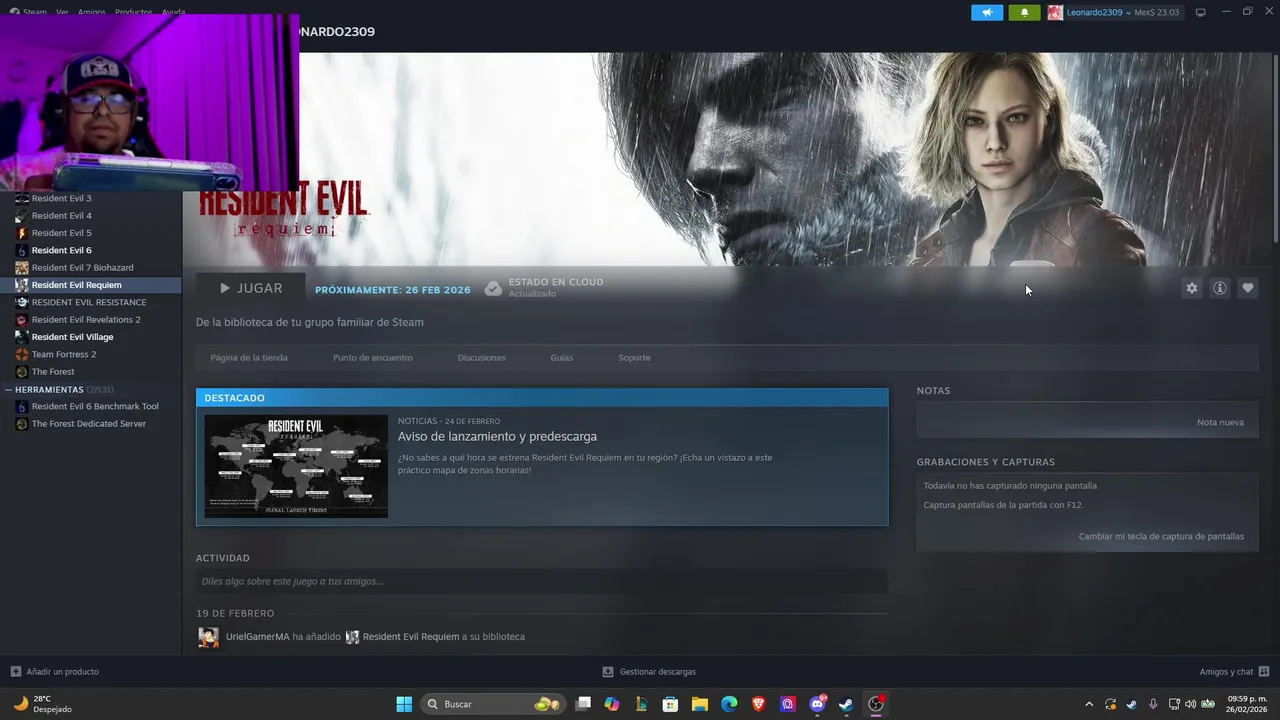Open Microsoft Store from taskbar

670,704
